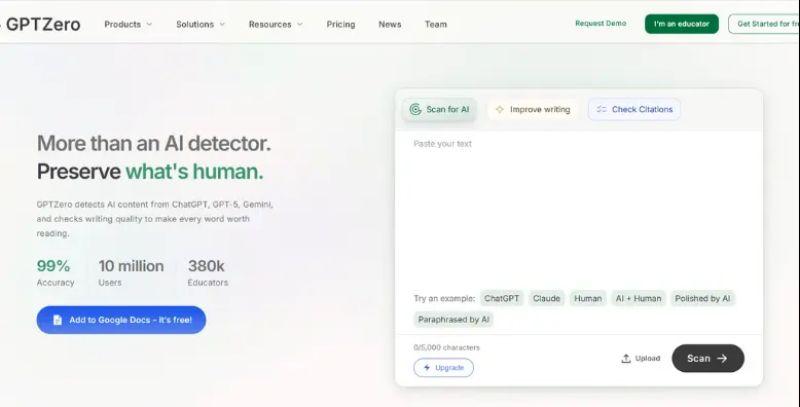
Task: Open the News page
Action: pyautogui.click(x=390, y=24)
